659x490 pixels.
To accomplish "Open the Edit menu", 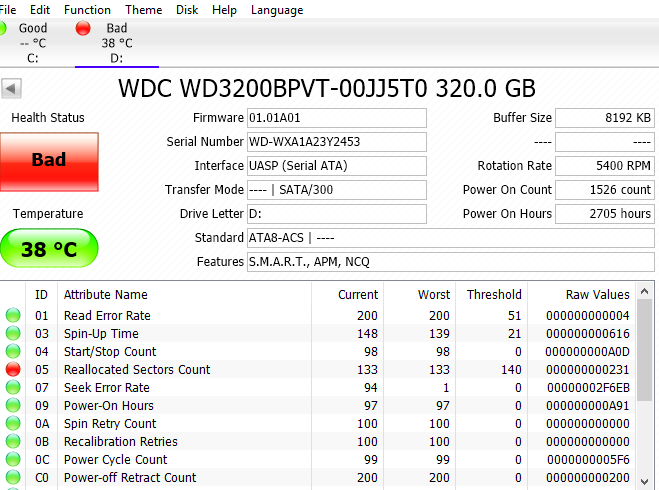I will pos(40,10).
